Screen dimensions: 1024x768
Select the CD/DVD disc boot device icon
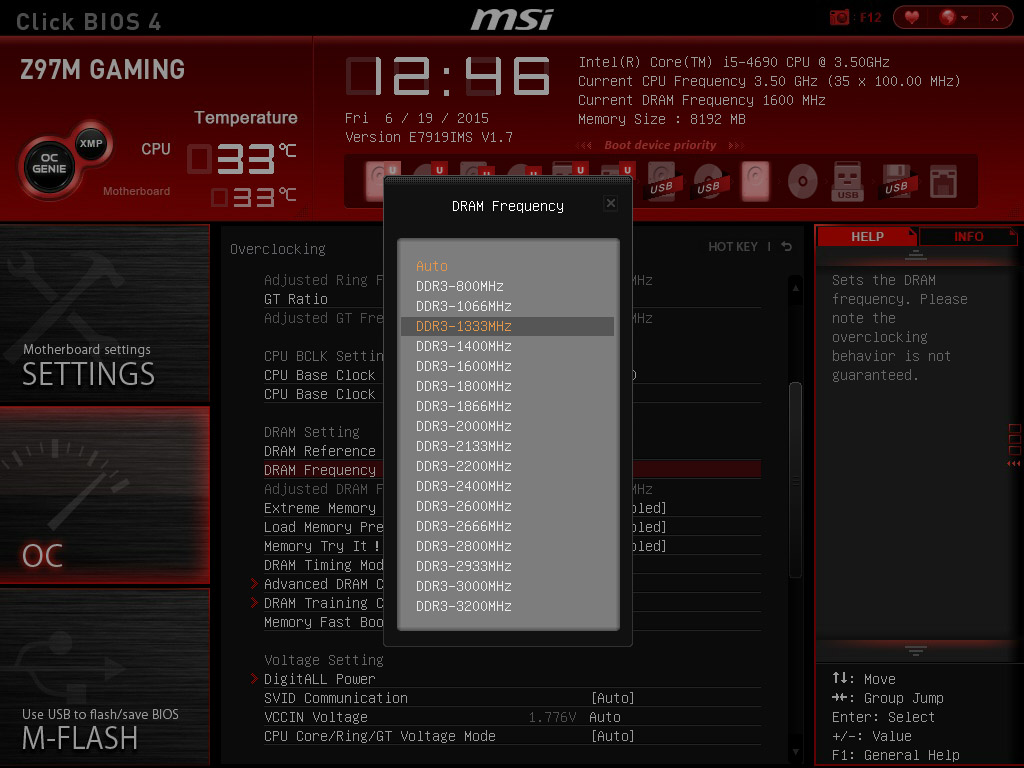click(802, 182)
